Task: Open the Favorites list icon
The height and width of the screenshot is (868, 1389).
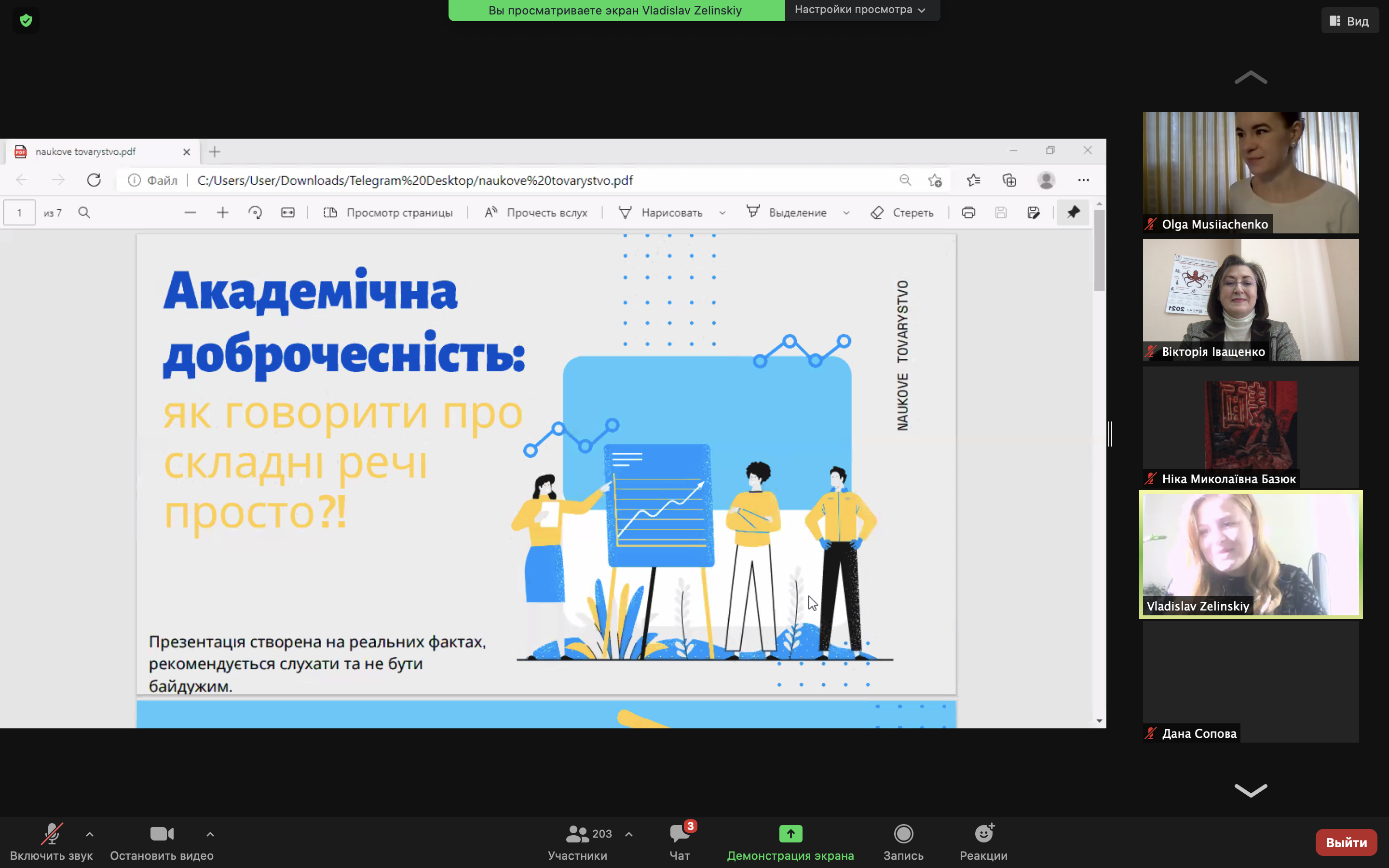Action: (973, 180)
